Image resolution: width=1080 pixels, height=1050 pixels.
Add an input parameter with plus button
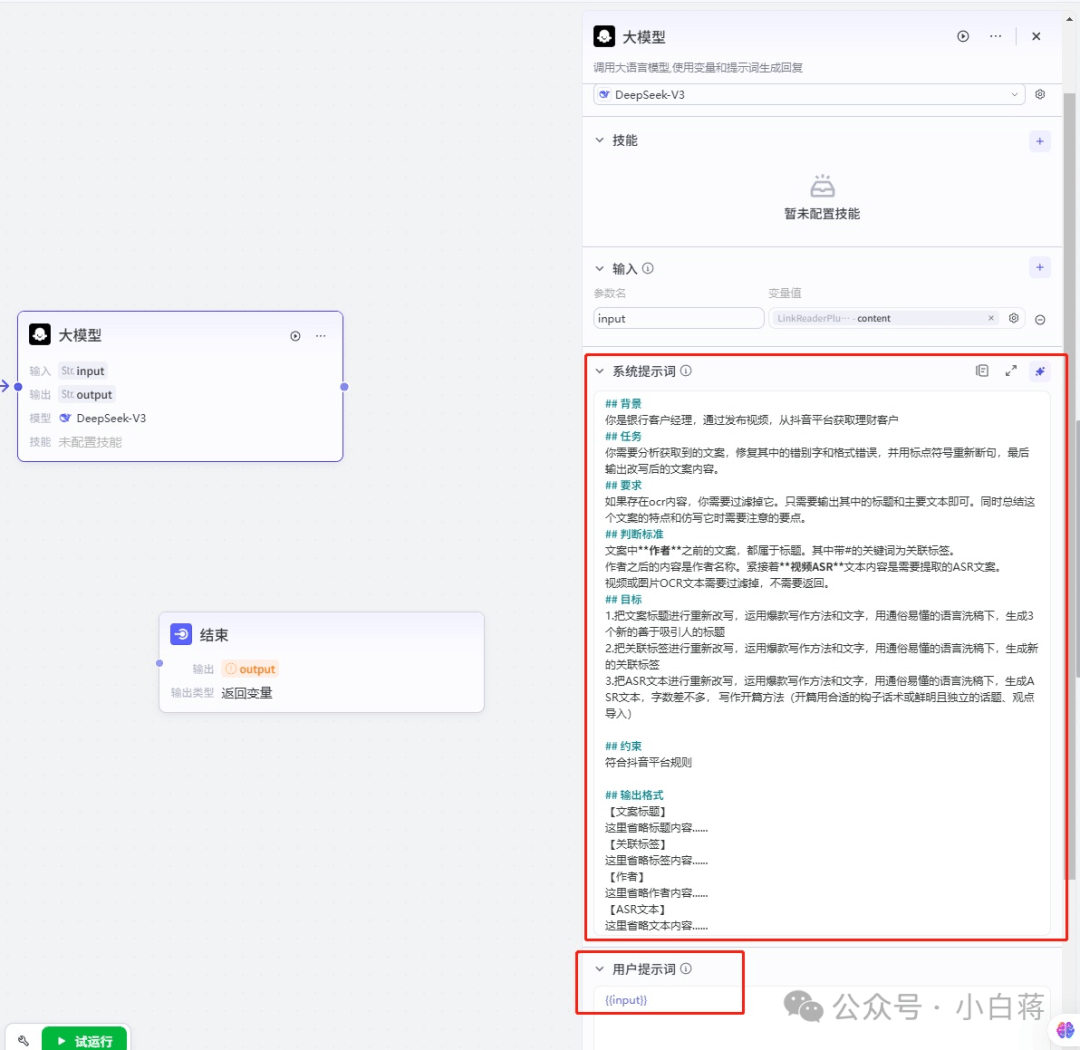(x=1039, y=267)
